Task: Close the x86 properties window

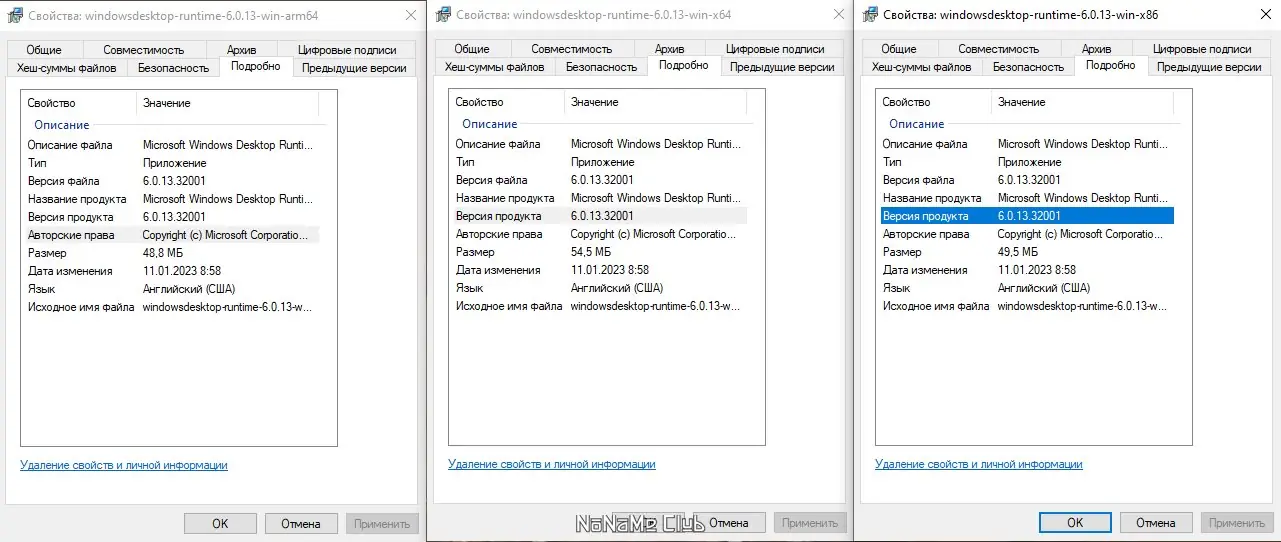Action: pyautogui.click(x=1264, y=16)
